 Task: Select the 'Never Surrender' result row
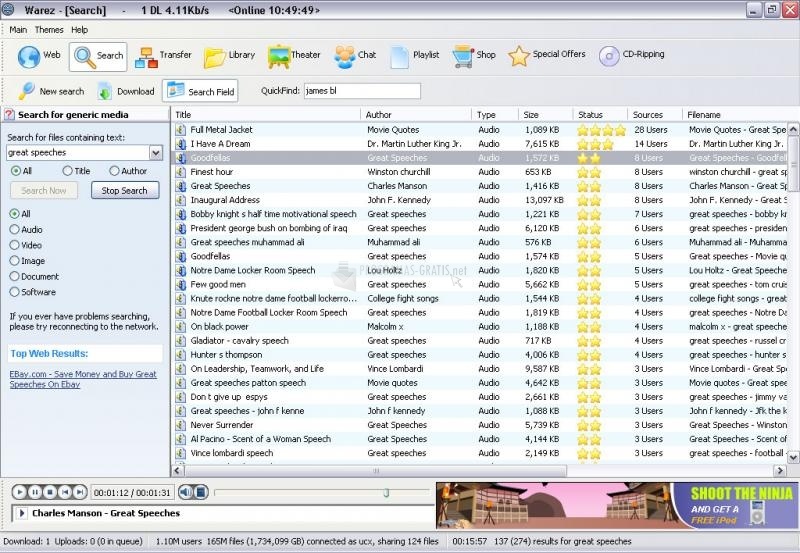(x=480, y=425)
